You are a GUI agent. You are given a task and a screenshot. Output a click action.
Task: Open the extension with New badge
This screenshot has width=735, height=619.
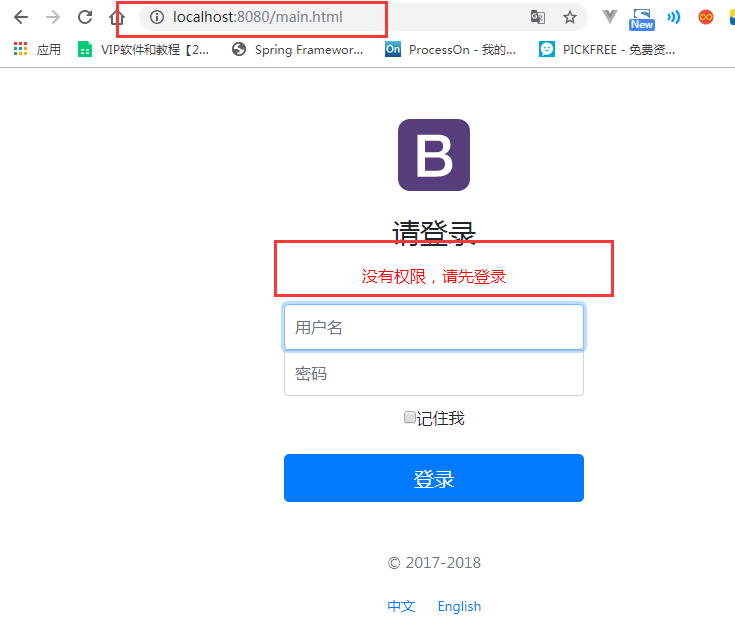point(642,19)
